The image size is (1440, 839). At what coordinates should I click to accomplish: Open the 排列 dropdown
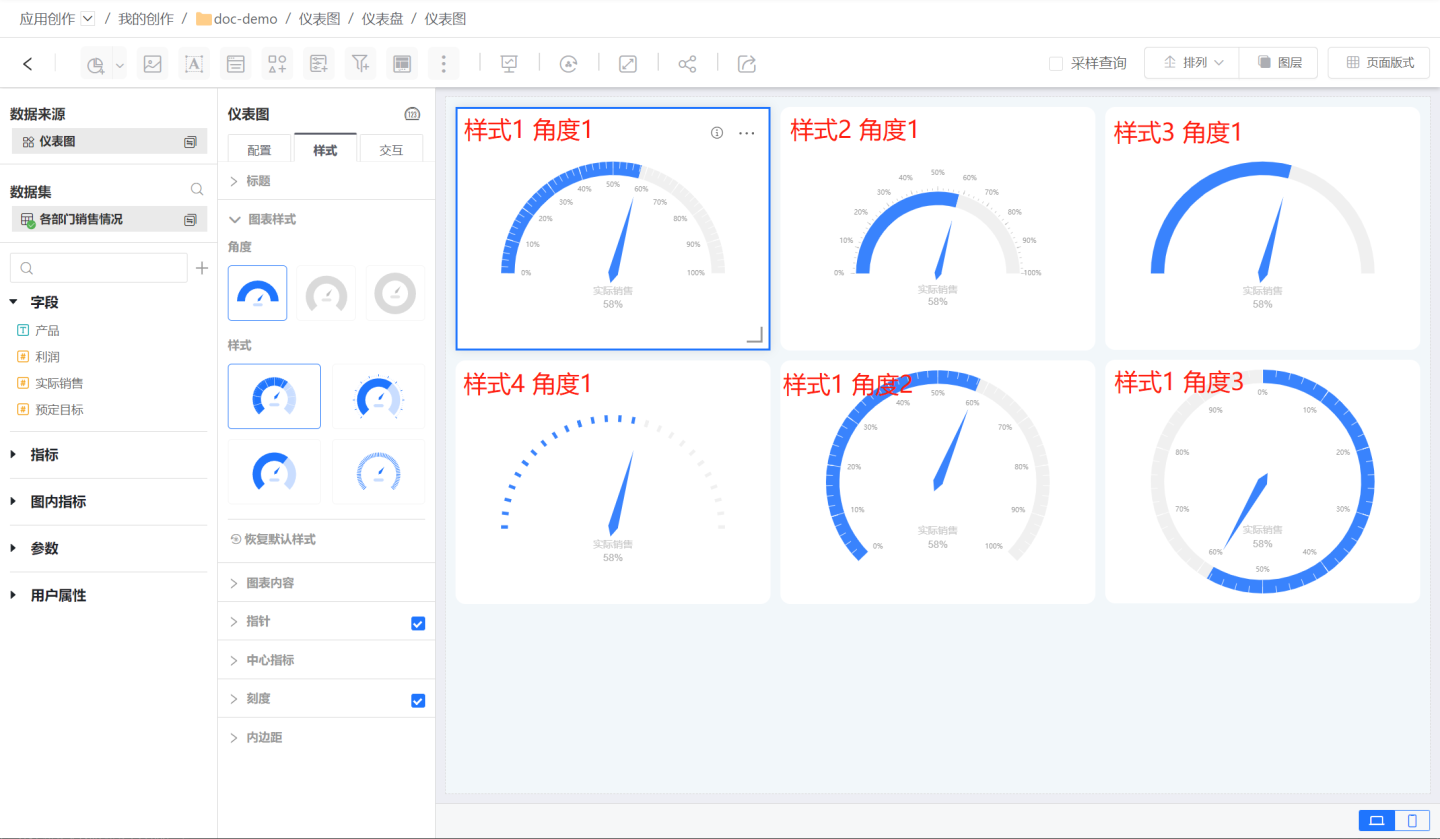(1192, 63)
